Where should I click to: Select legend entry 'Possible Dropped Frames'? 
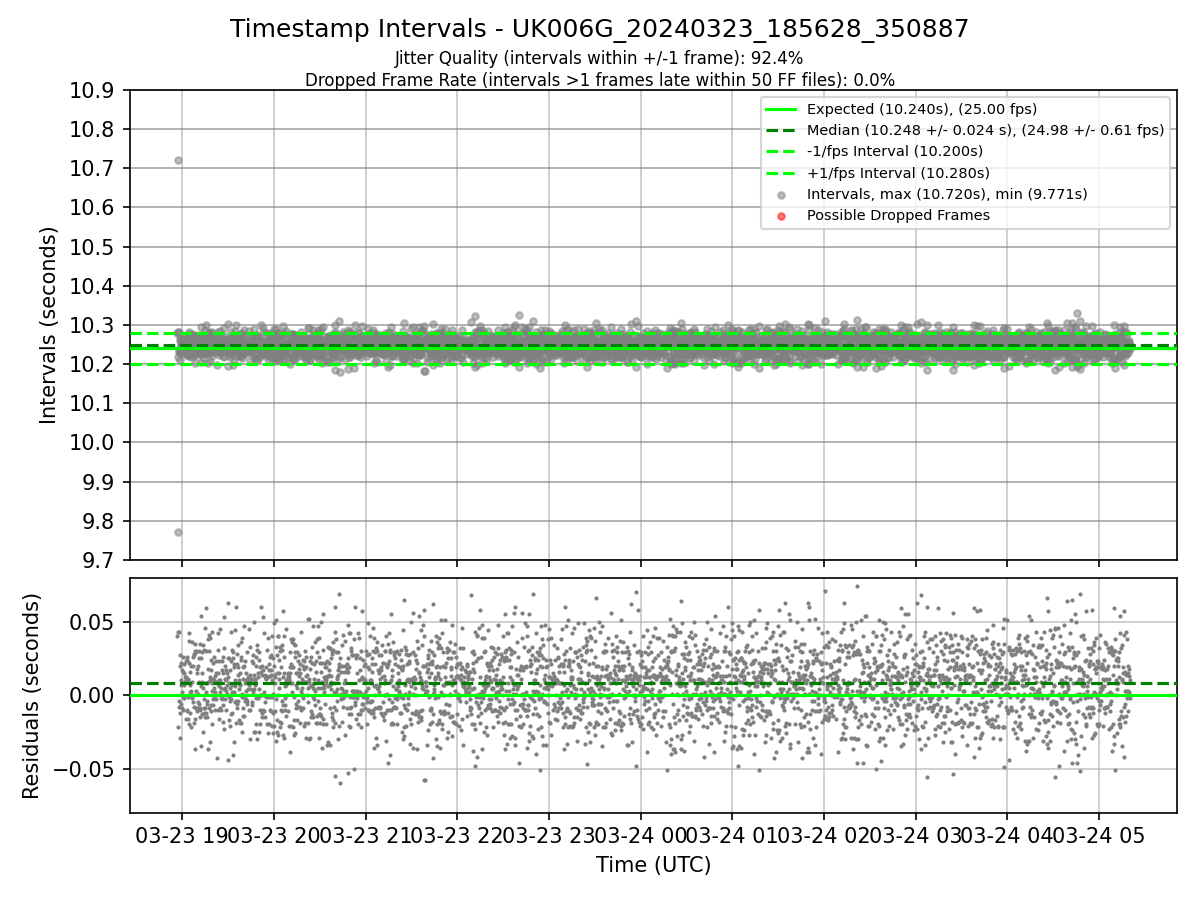[x=898, y=215]
